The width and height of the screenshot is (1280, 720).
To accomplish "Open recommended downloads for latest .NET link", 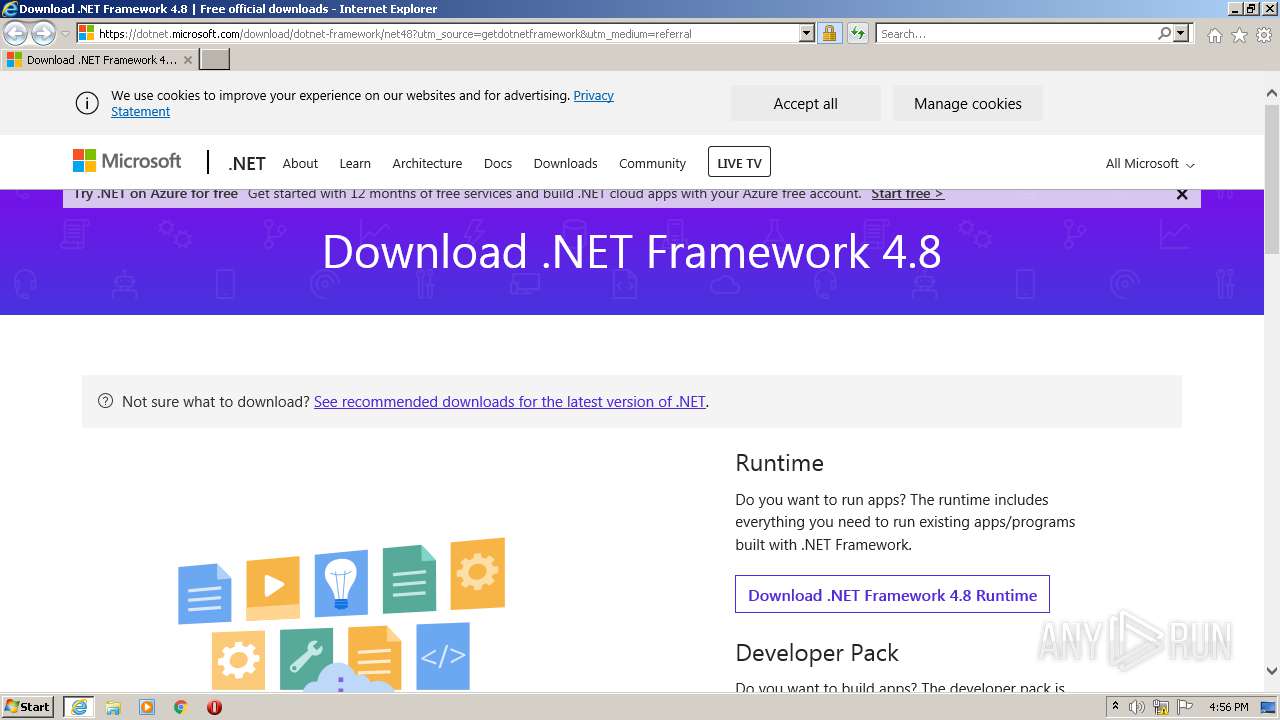I will tap(510, 401).
